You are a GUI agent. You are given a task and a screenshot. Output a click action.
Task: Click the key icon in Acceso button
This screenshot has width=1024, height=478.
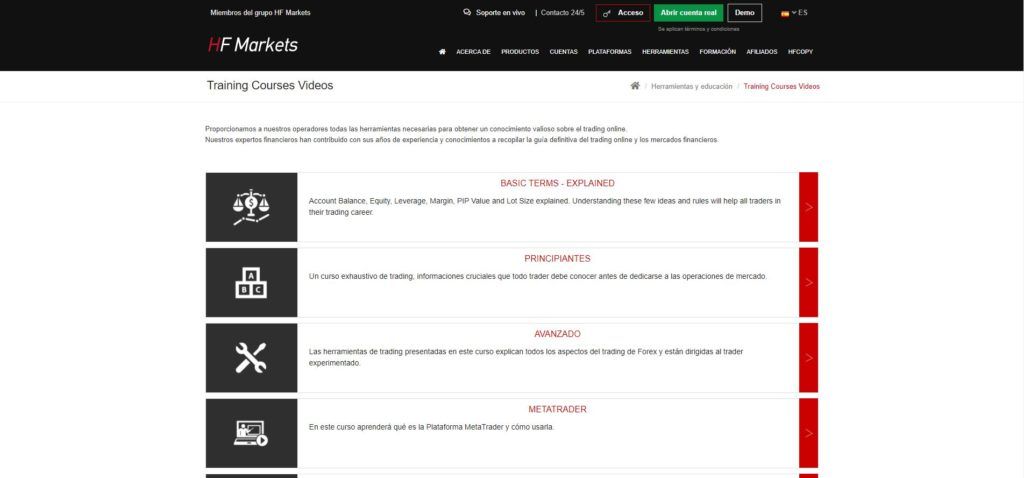coord(607,13)
